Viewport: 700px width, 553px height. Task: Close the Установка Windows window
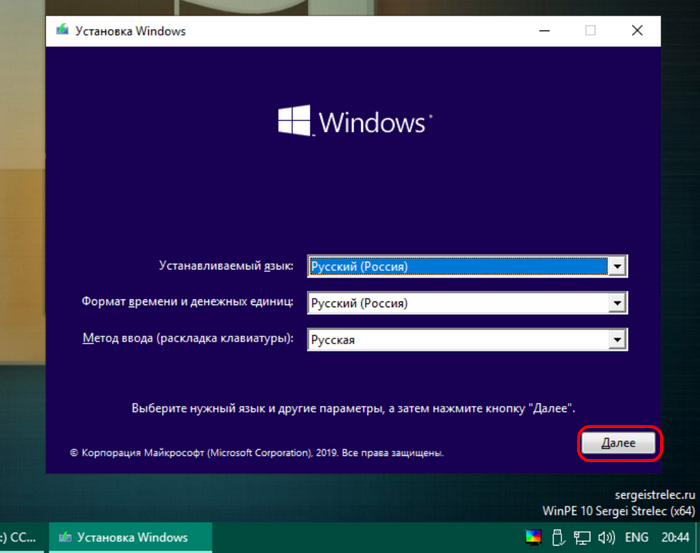coord(637,30)
